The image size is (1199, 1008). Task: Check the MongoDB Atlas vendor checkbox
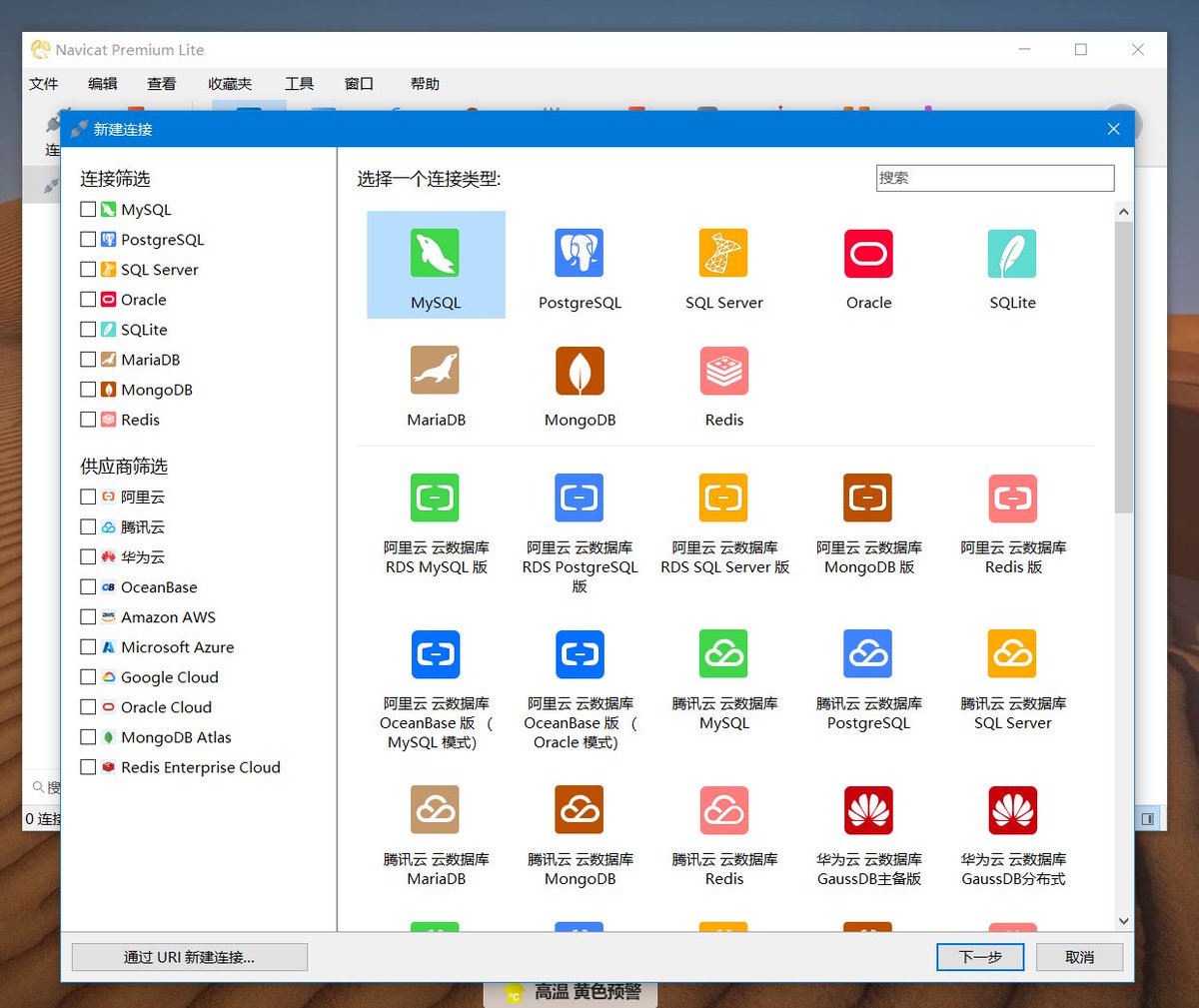click(x=88, y=737)
